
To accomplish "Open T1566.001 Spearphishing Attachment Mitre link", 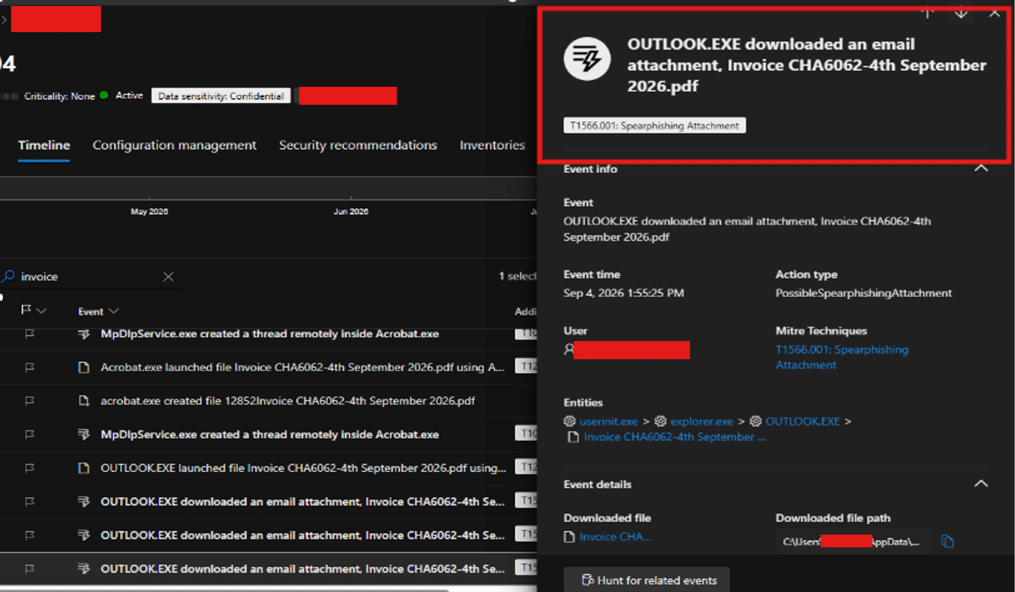I will click(842, 357).
